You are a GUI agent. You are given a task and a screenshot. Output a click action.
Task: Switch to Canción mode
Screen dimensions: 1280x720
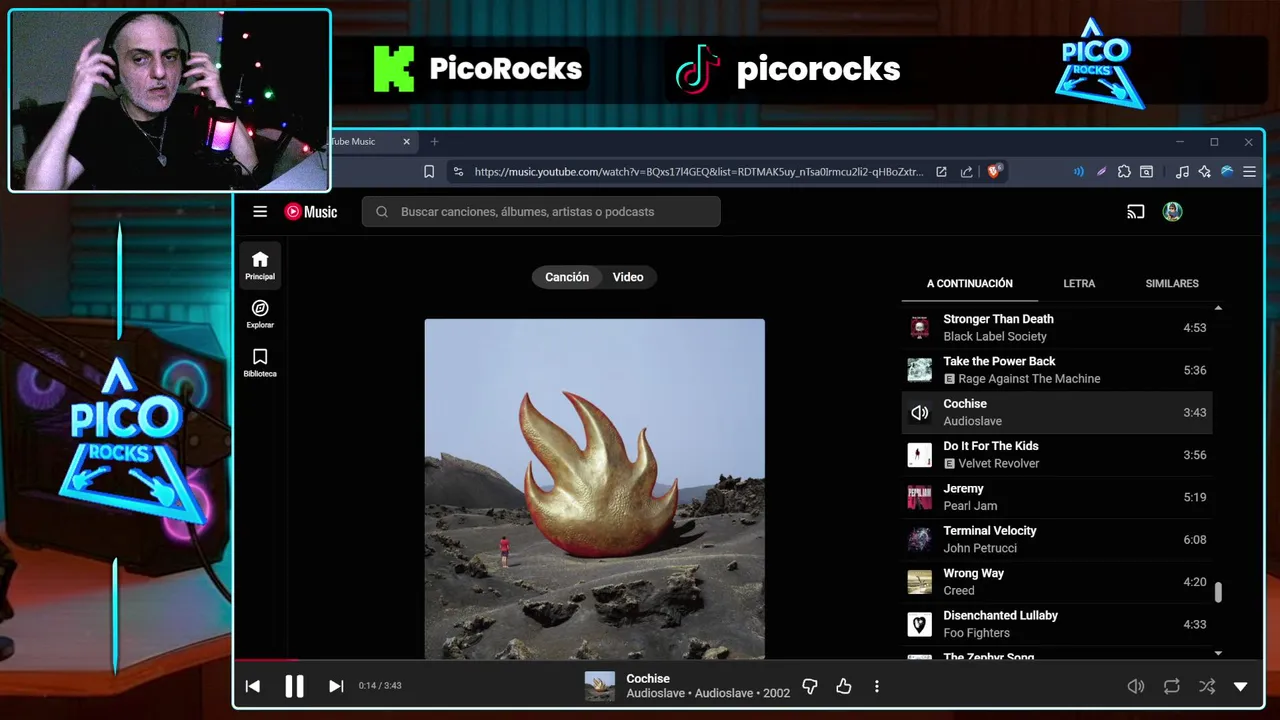pos(567,277)
